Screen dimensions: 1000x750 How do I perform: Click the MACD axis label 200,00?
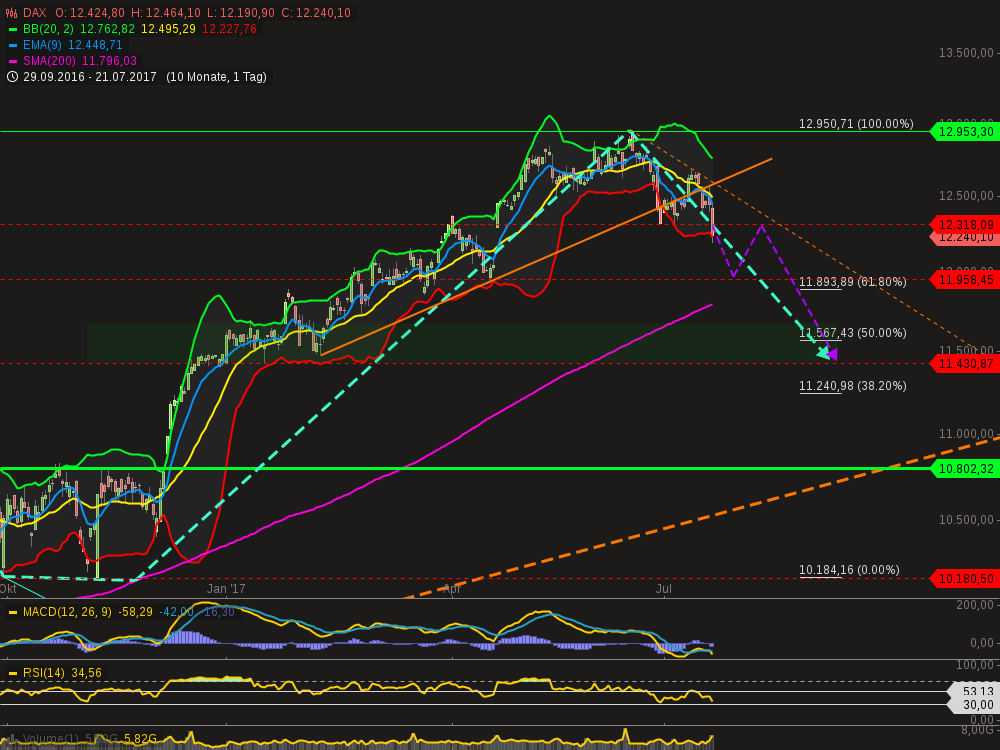point(974,605)
